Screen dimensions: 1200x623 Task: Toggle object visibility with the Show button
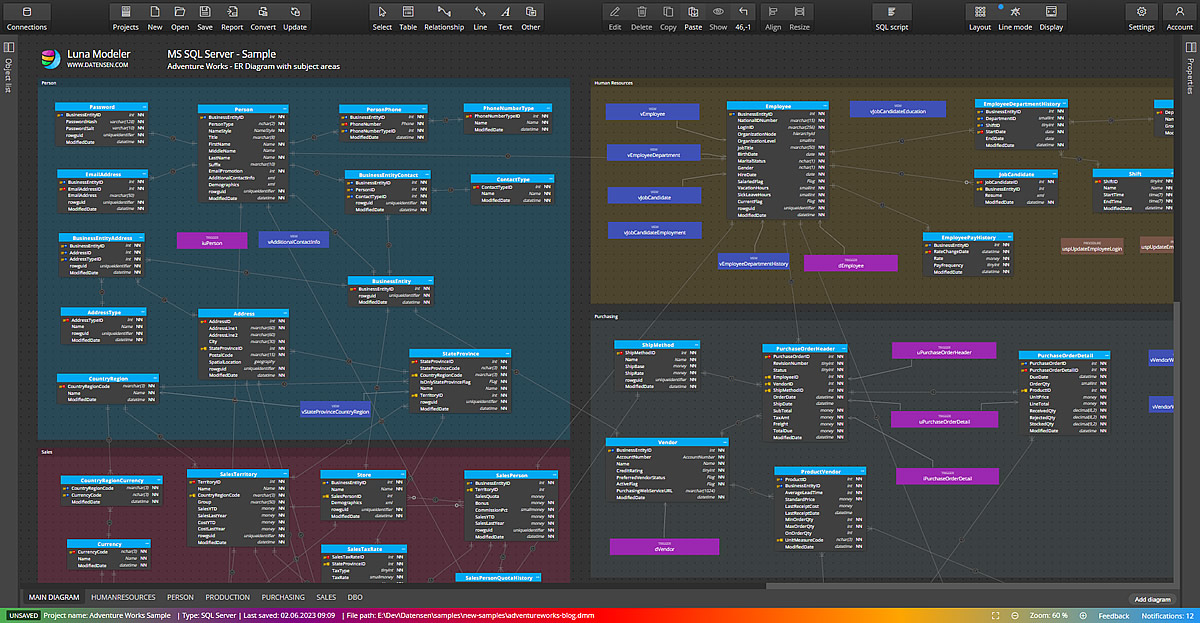point(718,17)
